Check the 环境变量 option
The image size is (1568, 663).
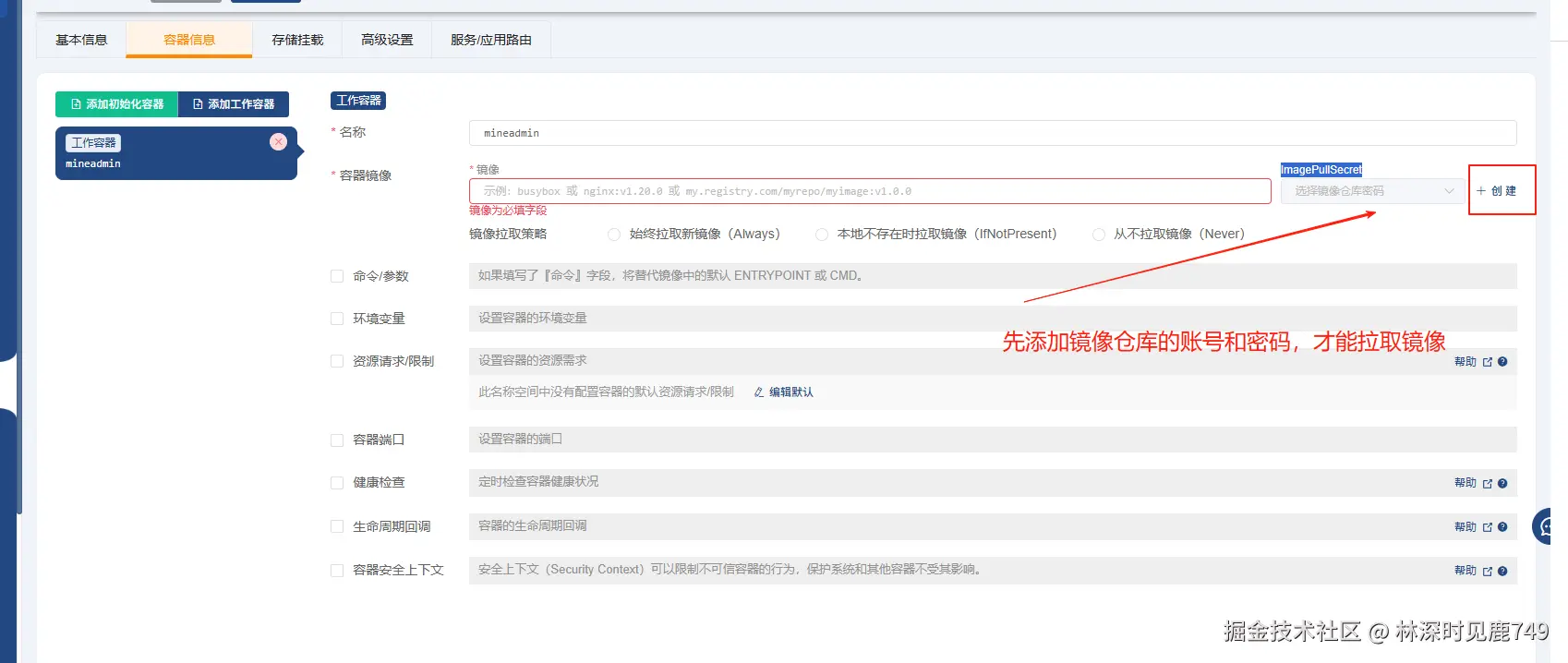[x=337, y=319]
